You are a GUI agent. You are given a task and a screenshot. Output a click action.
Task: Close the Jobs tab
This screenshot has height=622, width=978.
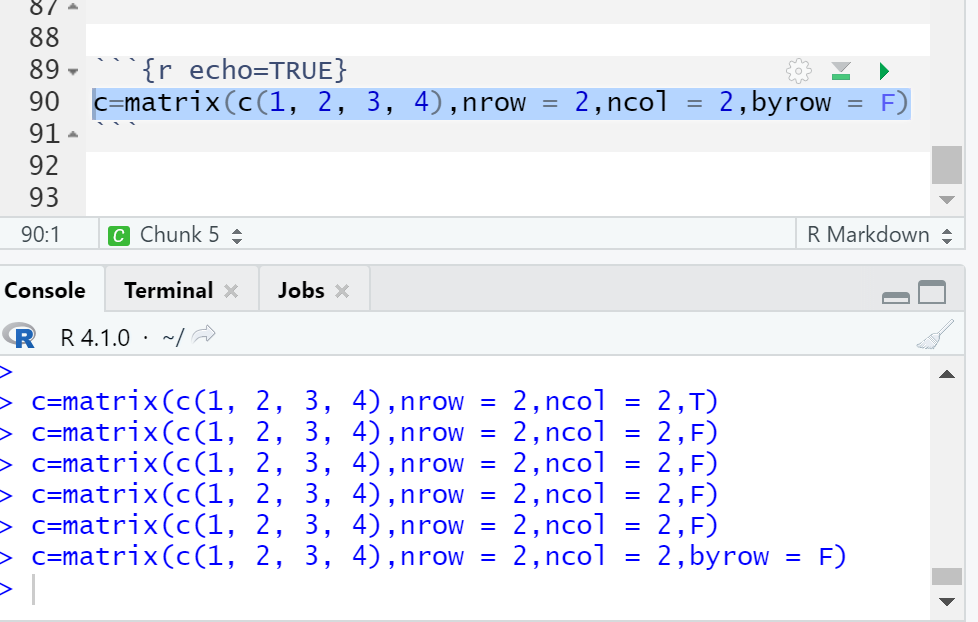342,292
